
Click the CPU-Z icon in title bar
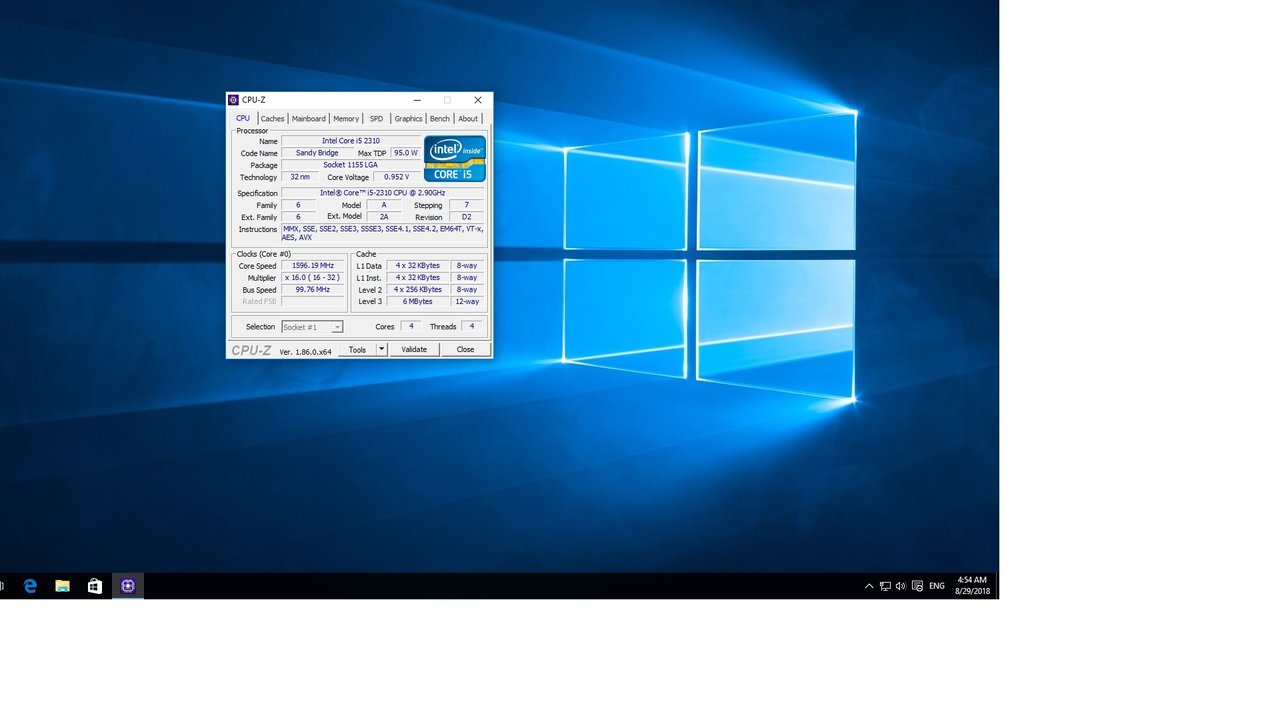click(233, 100)
